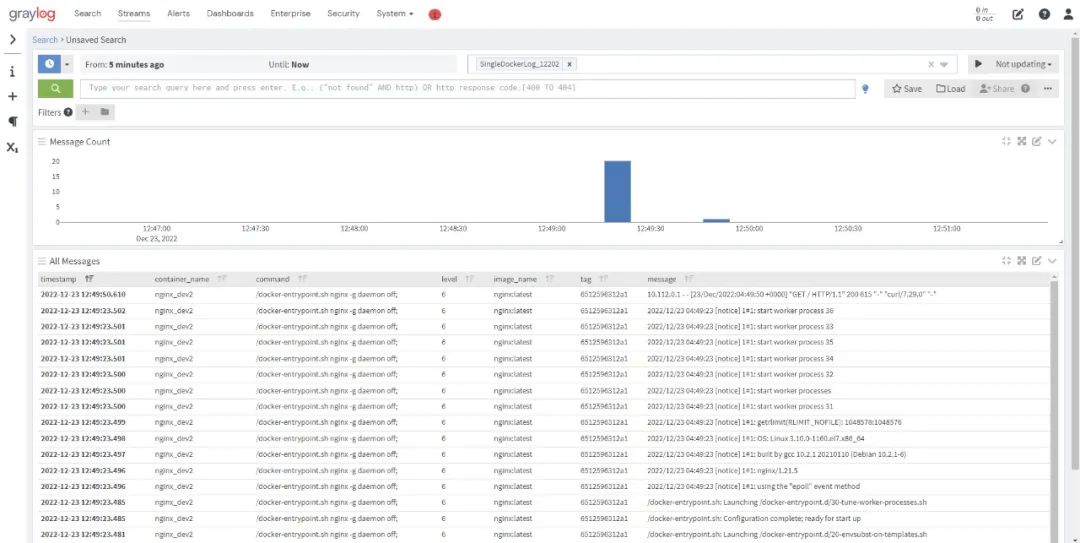Click the tall blue bar in the histogram
Viewport: 1080px width, 543px height.
pos(617,191)
